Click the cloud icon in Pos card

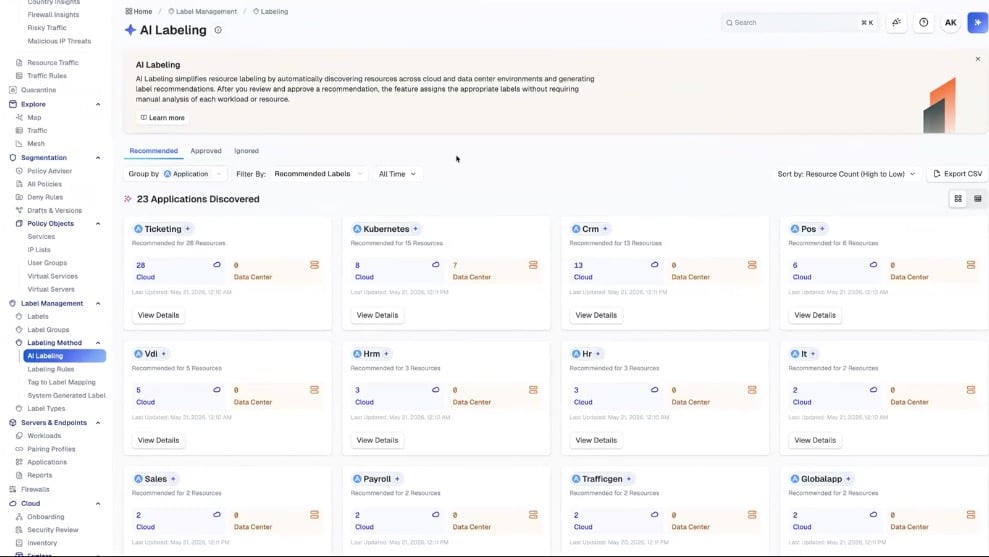point(874,265)
